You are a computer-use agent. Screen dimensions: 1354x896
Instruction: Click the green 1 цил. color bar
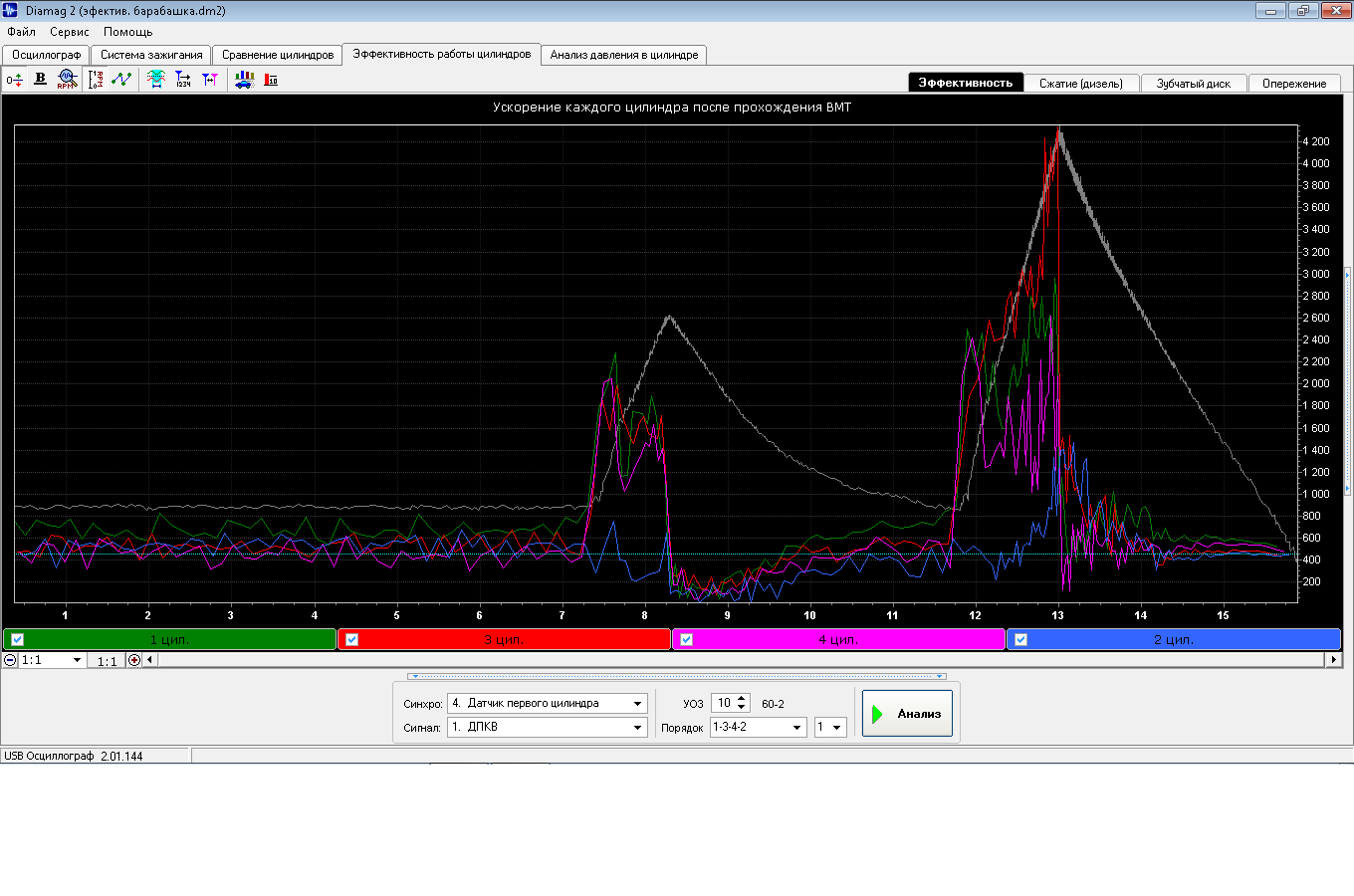tap(170, 640)
